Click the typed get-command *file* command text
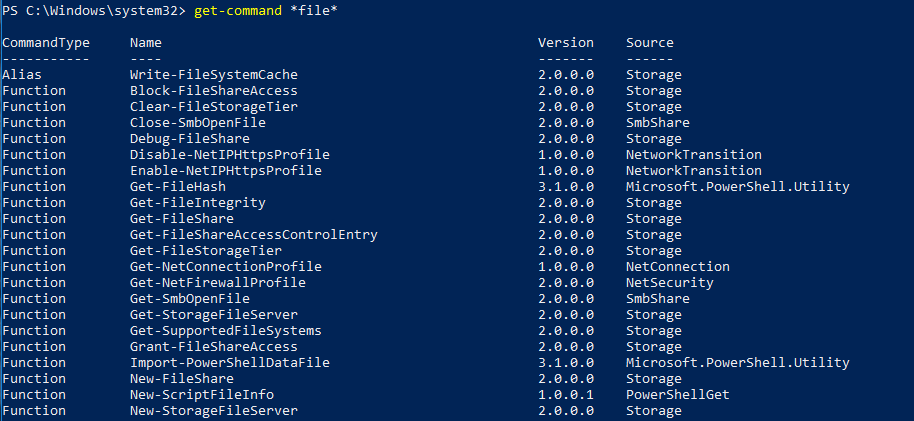914x421 pixels. (x=266, y=11)
